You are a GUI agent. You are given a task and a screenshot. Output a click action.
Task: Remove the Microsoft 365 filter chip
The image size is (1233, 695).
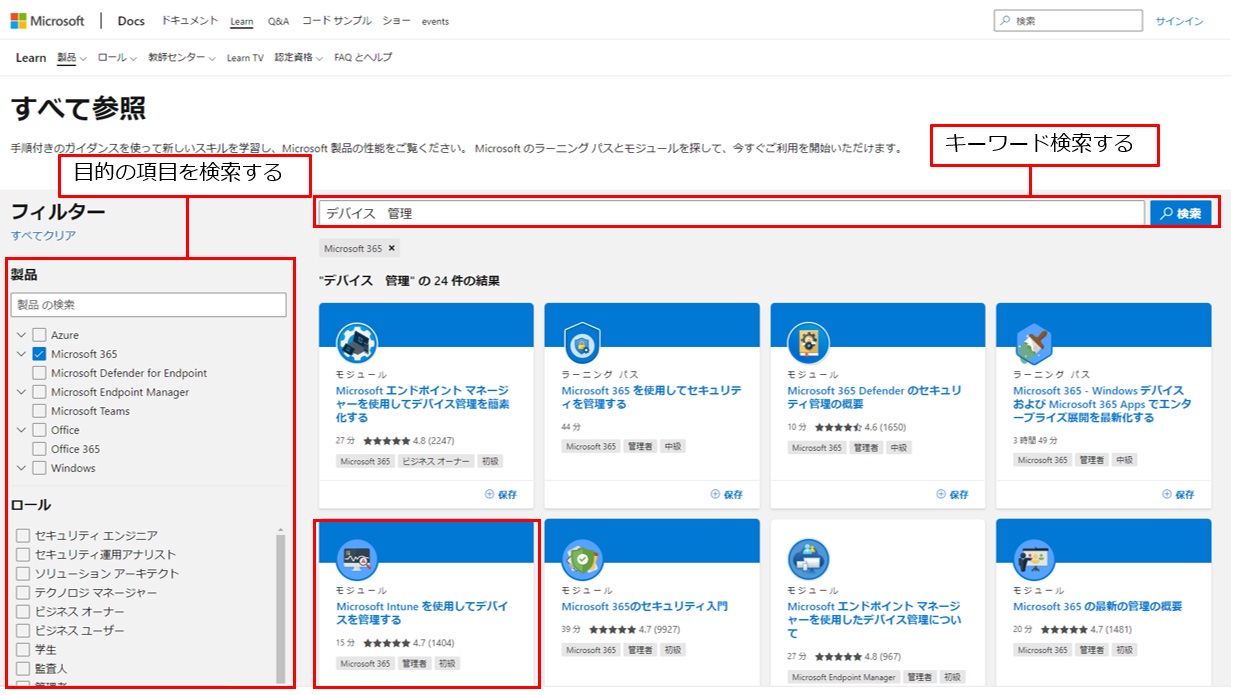(x=391, y=248)
